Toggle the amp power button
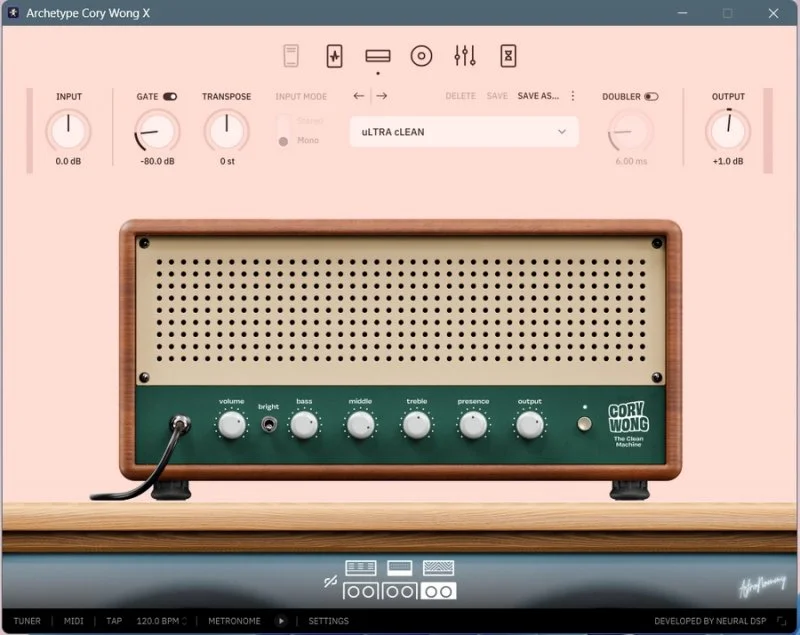 point(585,424)
